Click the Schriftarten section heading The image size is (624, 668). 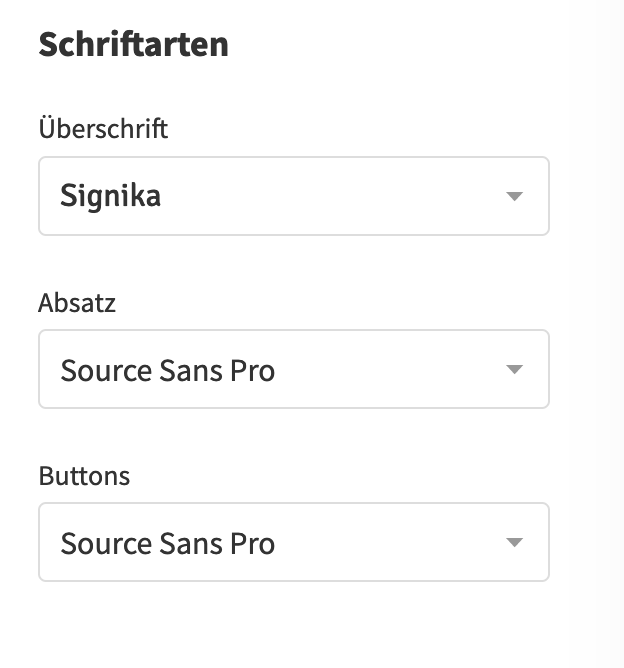[x=133, y=45]
